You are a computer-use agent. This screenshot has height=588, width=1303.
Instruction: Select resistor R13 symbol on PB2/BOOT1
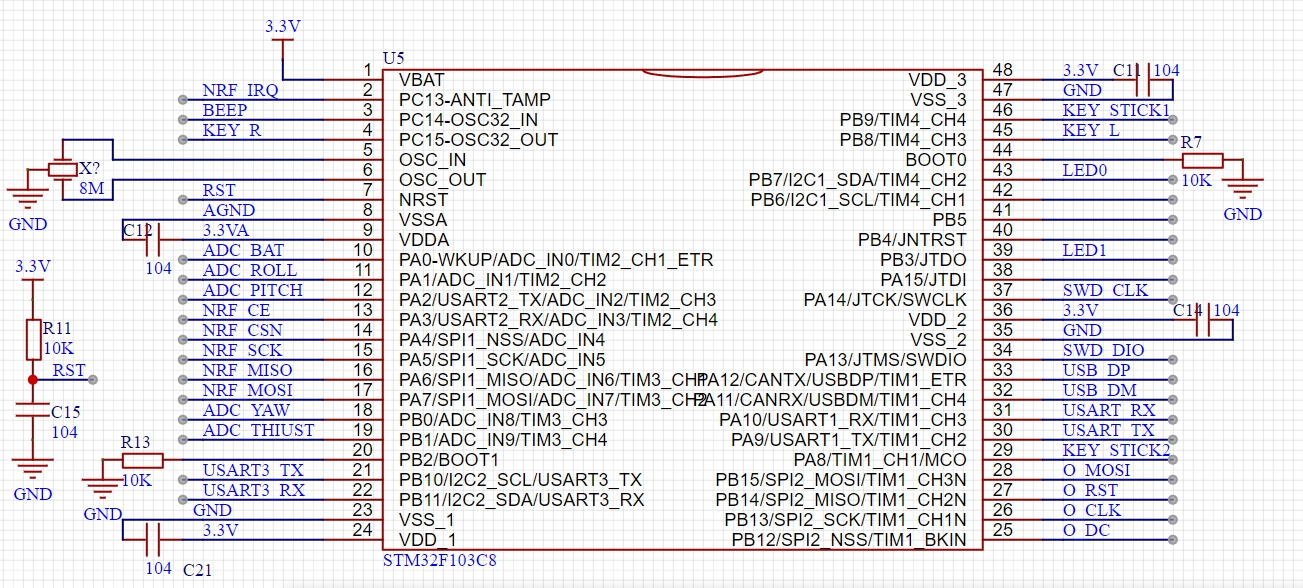point(142,460)
